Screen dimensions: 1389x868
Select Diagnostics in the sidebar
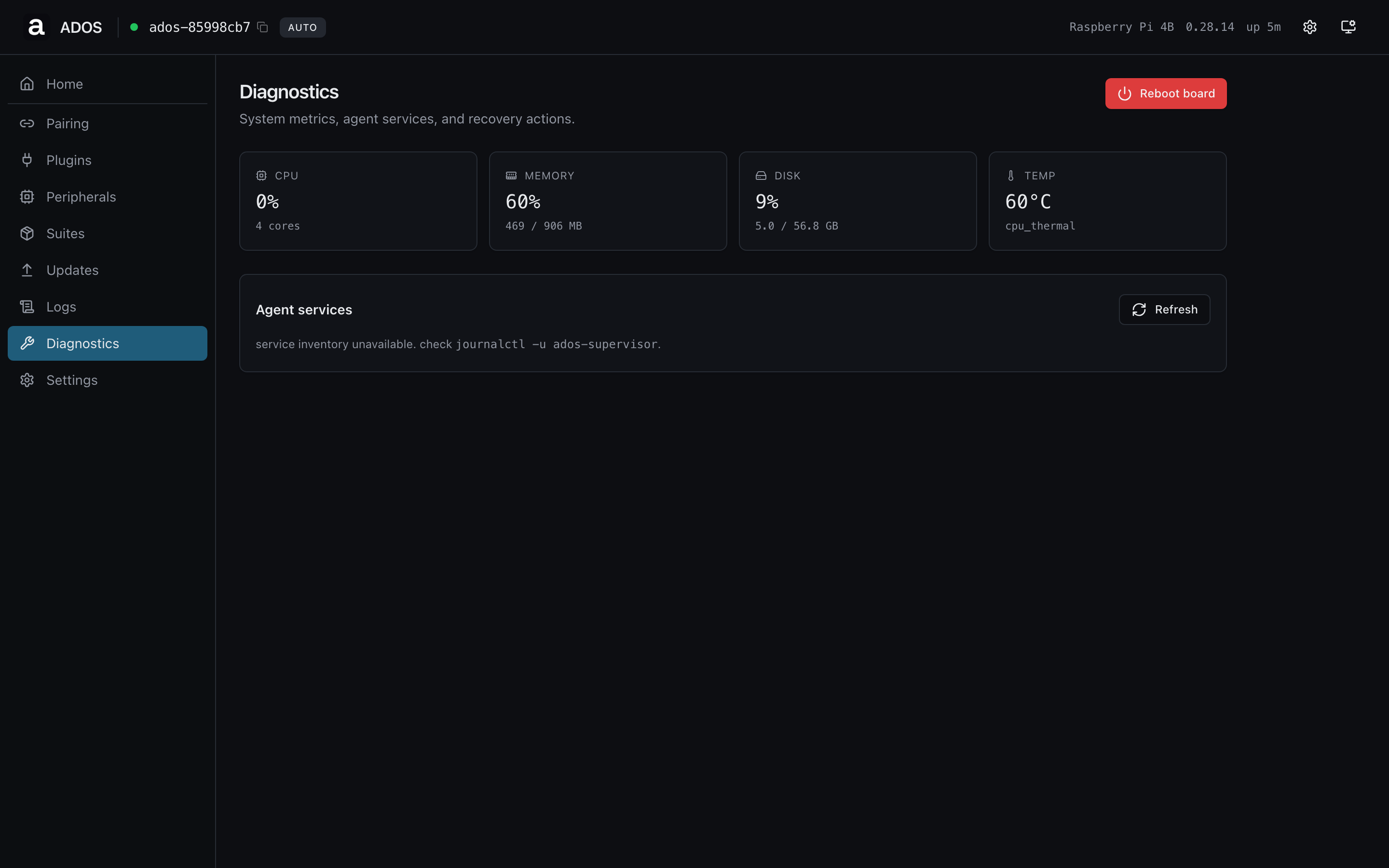click(x=108, y=343)
